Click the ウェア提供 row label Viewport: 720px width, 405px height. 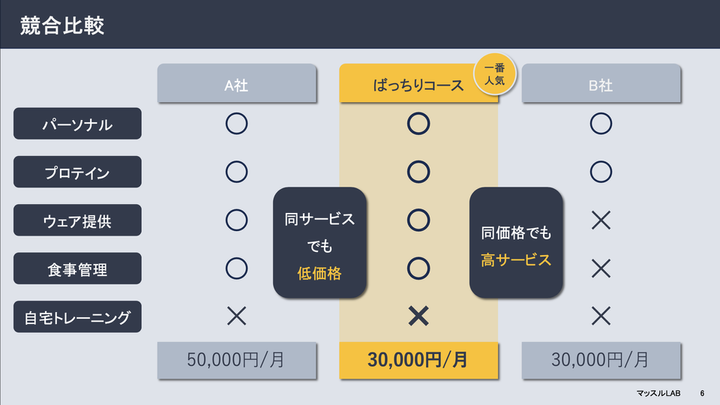[77, 220]
